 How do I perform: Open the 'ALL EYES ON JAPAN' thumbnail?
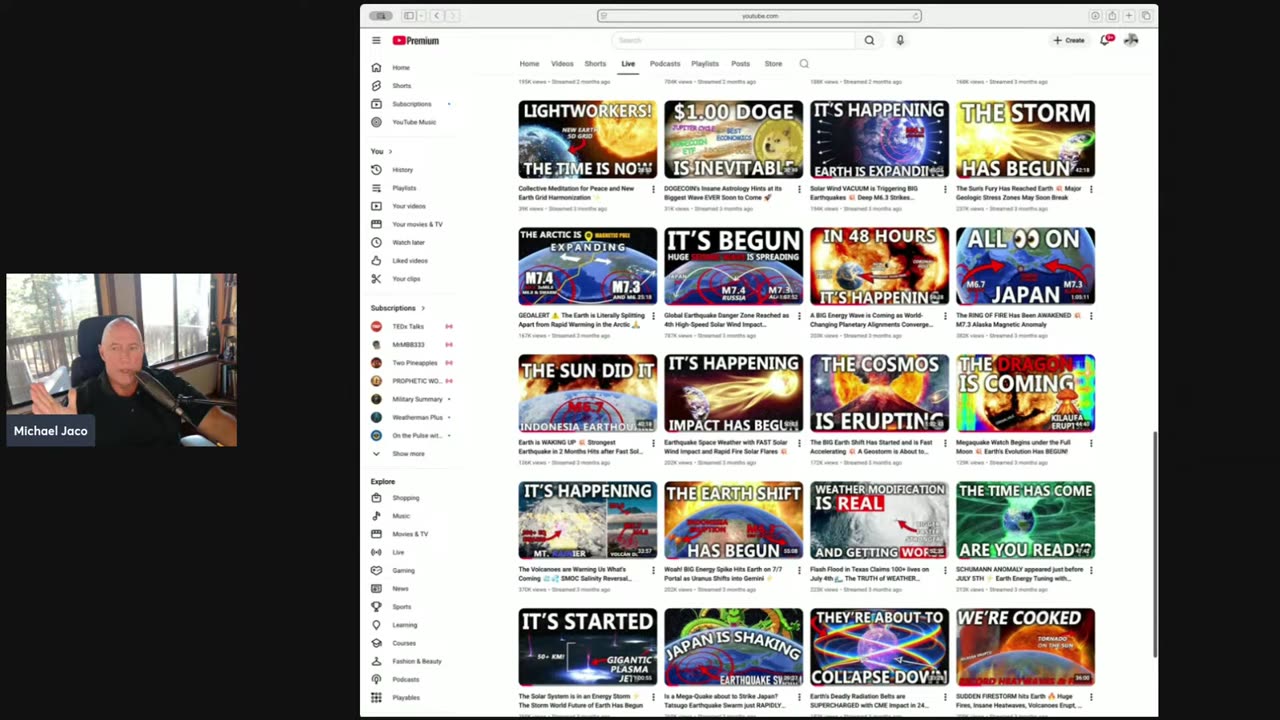coord(1025,266)
